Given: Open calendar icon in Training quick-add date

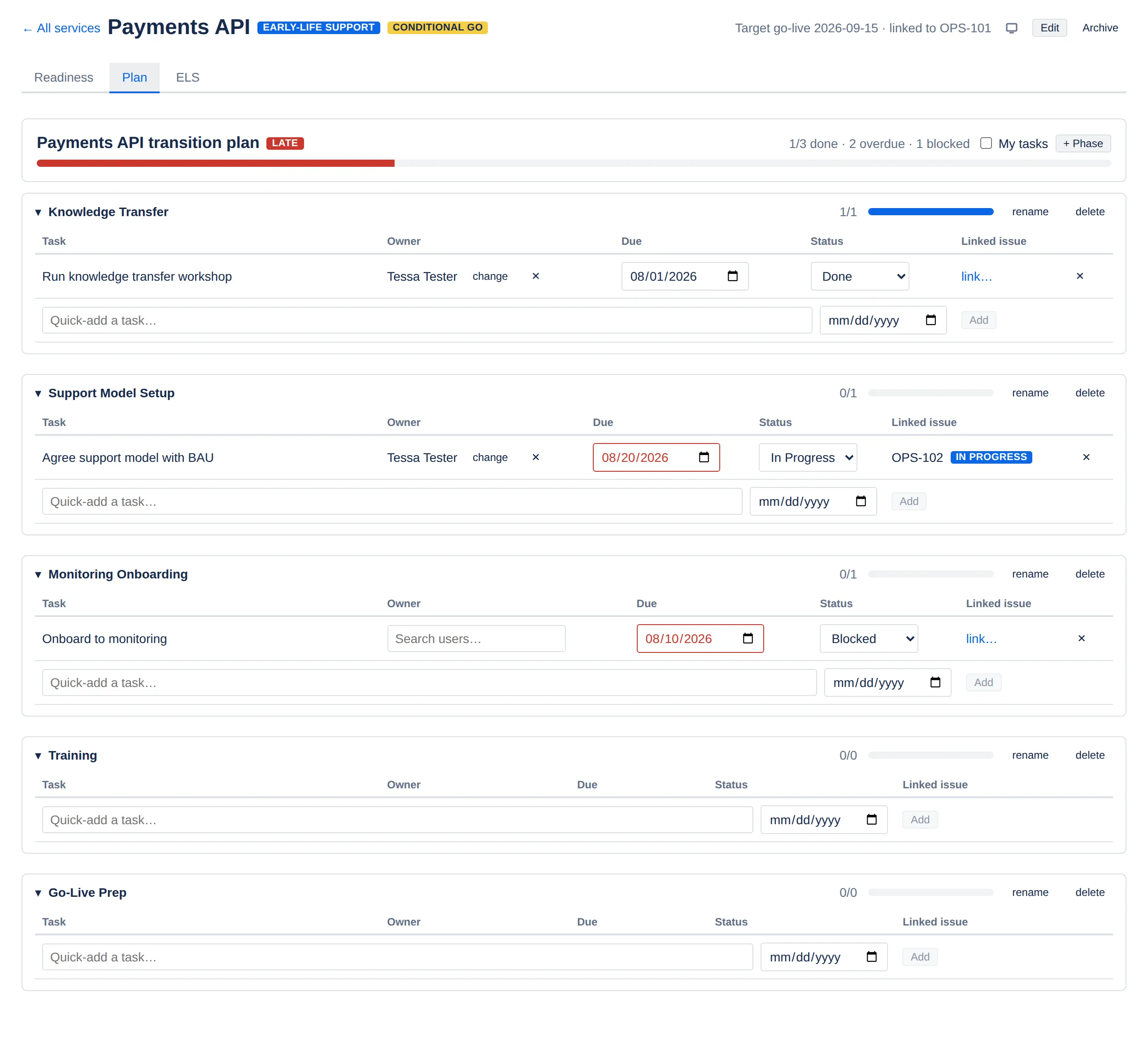Looking at the screenshot, I should (x=871, y=819).
